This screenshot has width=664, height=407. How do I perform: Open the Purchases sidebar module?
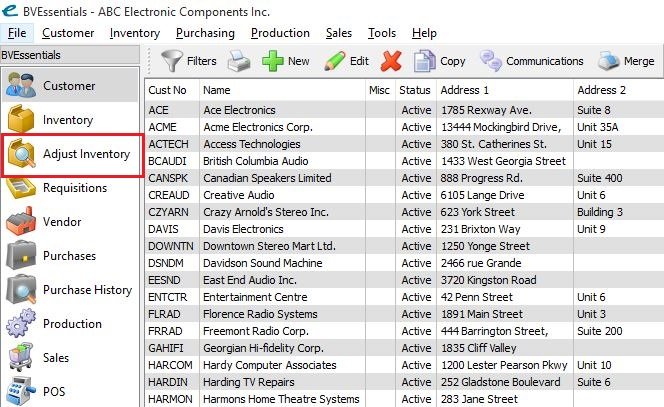tap(70, 256)
